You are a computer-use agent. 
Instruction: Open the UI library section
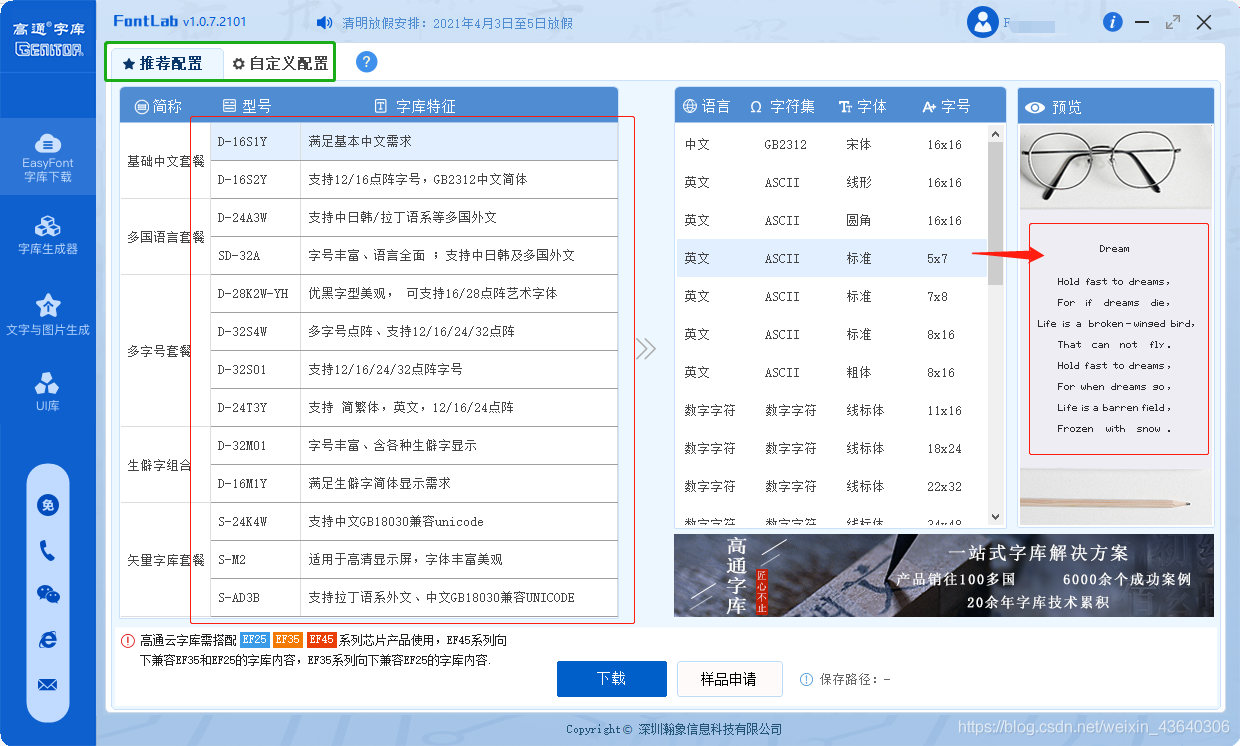pyautogui.click(x=48, y=393)
